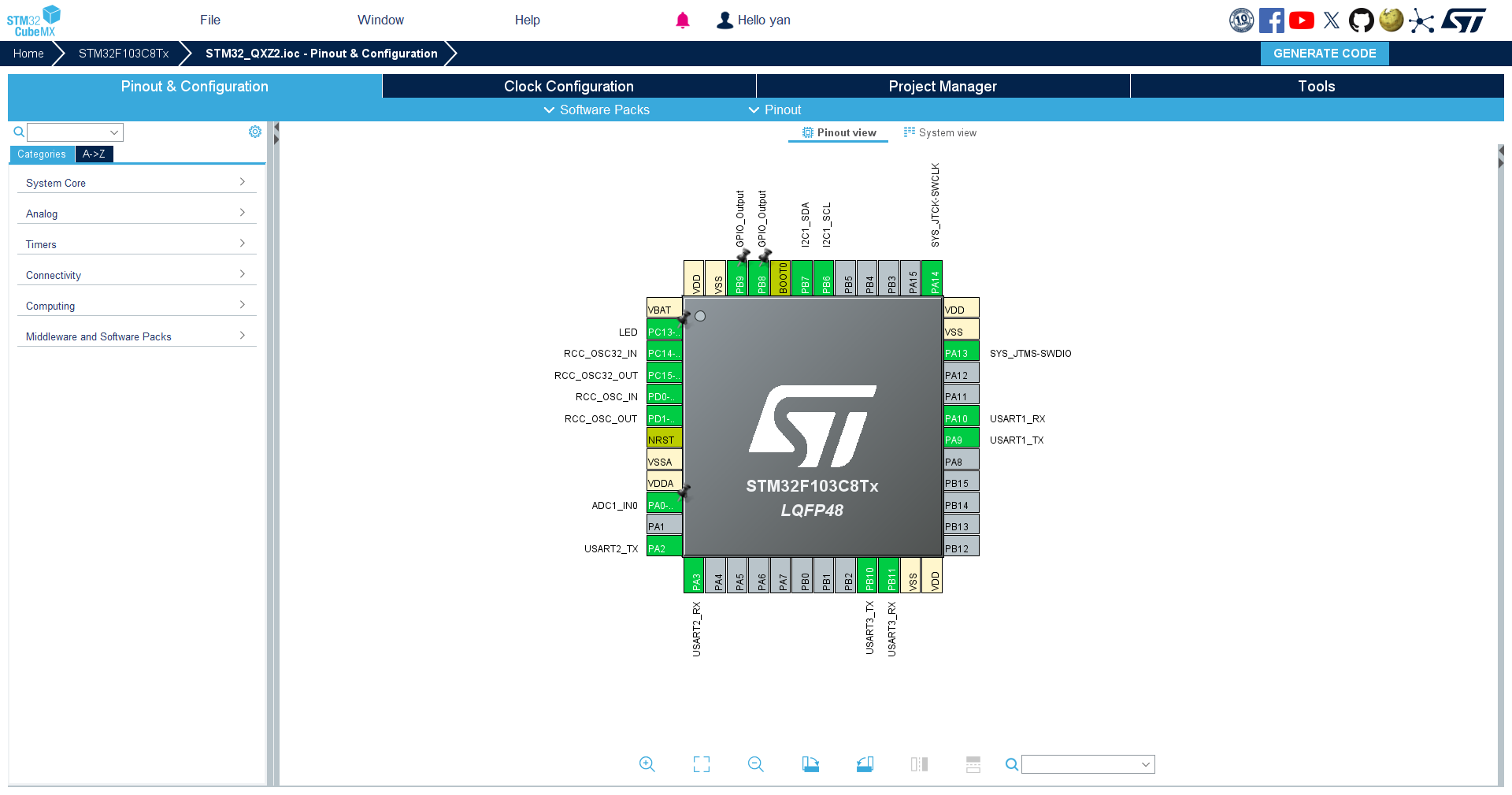Open the Software Packs dropdown
Screen dimensions: 1512x795
(x=597, y=110)
